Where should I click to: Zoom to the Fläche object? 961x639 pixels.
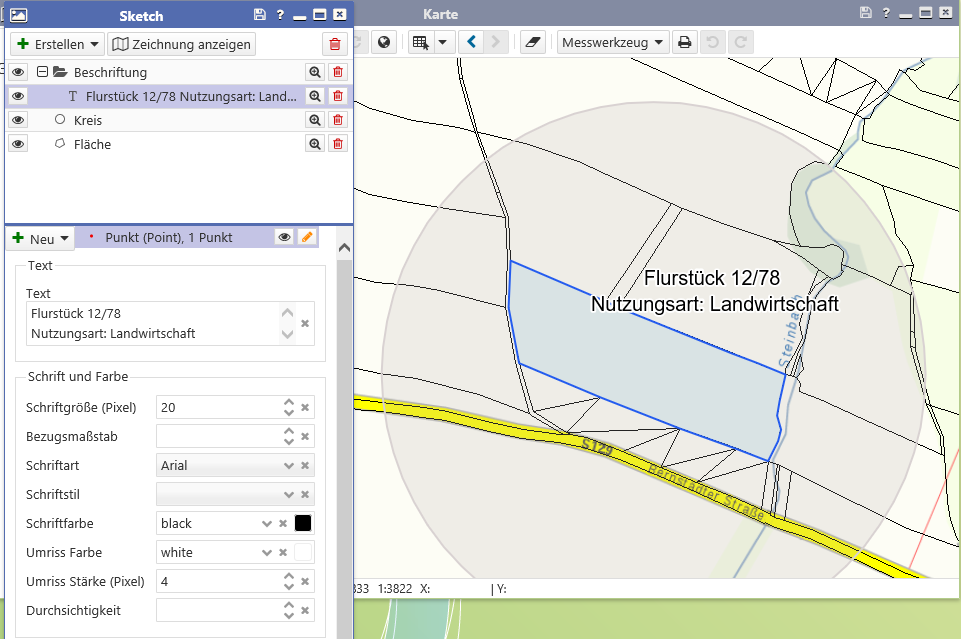pos(315,144)
